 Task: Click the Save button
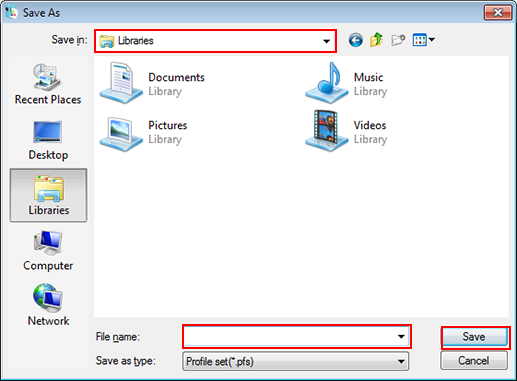coord(475,337)
